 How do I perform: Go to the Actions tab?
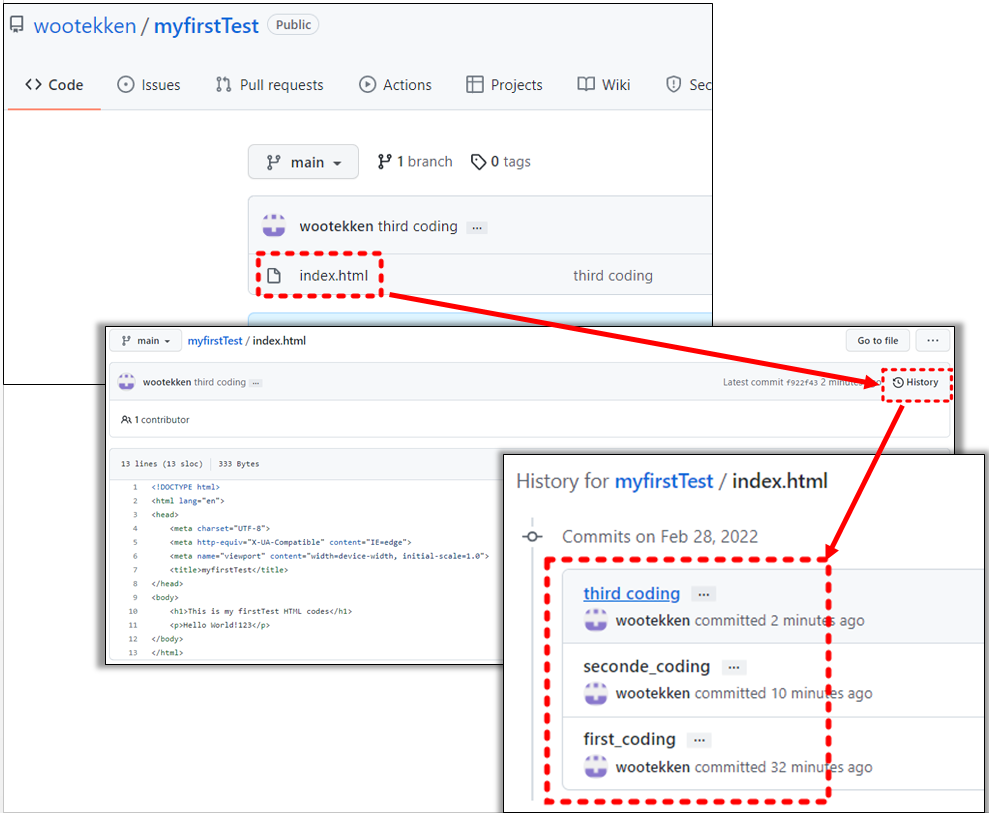click(x=395, y=85)
